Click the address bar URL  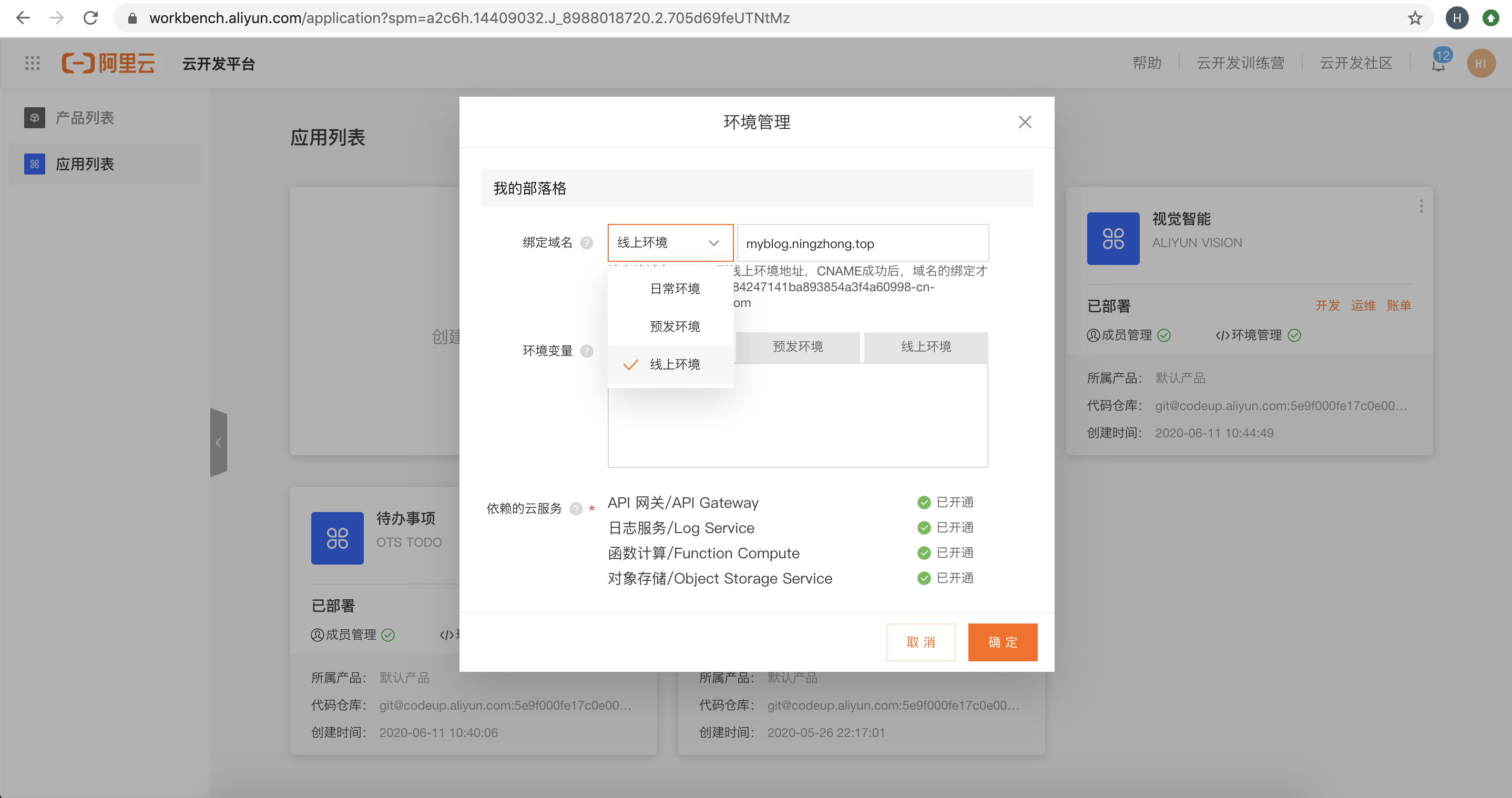(x=469, y=18)
